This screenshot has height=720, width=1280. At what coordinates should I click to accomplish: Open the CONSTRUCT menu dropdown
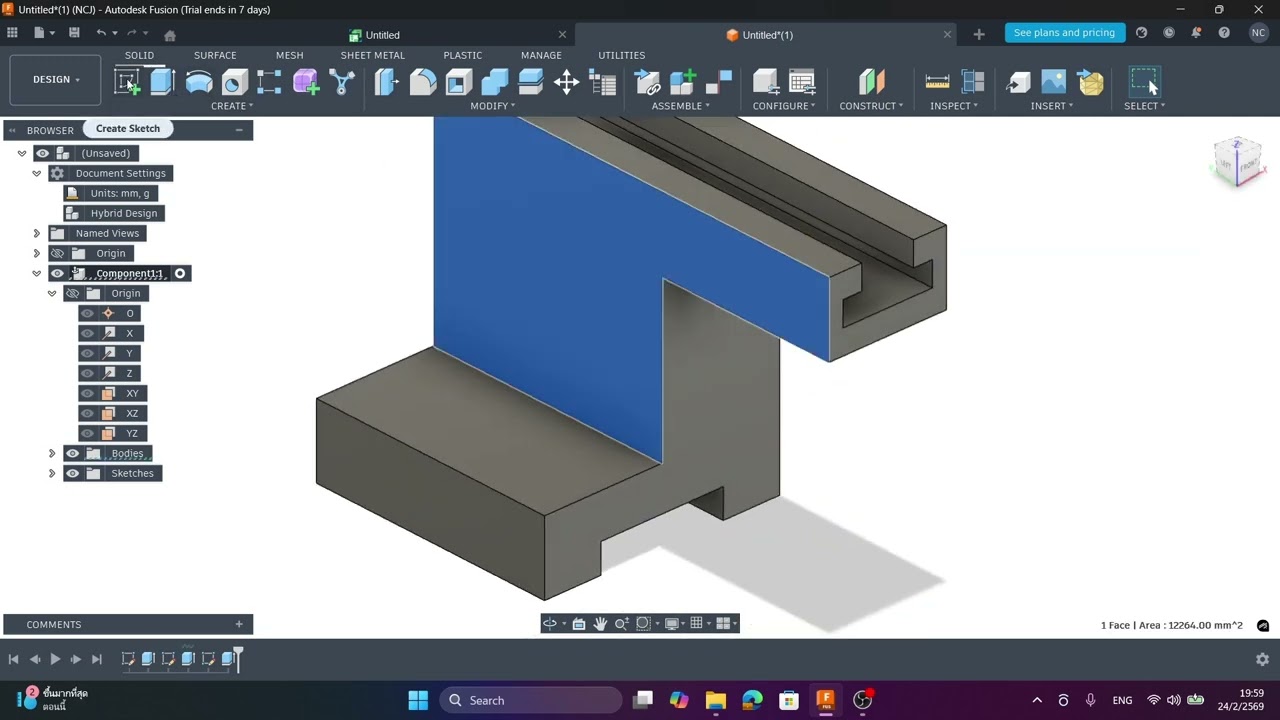coord(871,106)
